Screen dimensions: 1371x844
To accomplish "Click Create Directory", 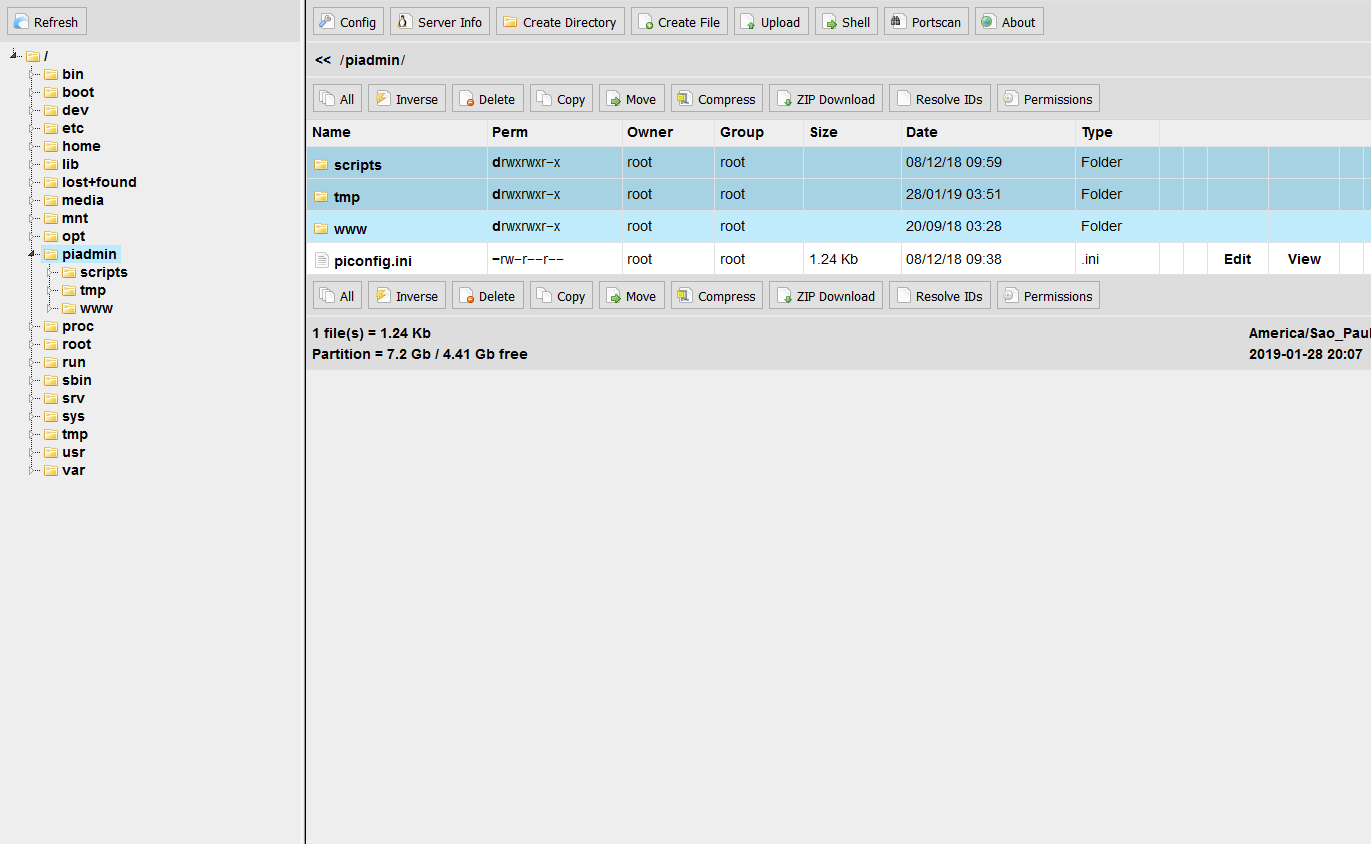I will point(560,22).
